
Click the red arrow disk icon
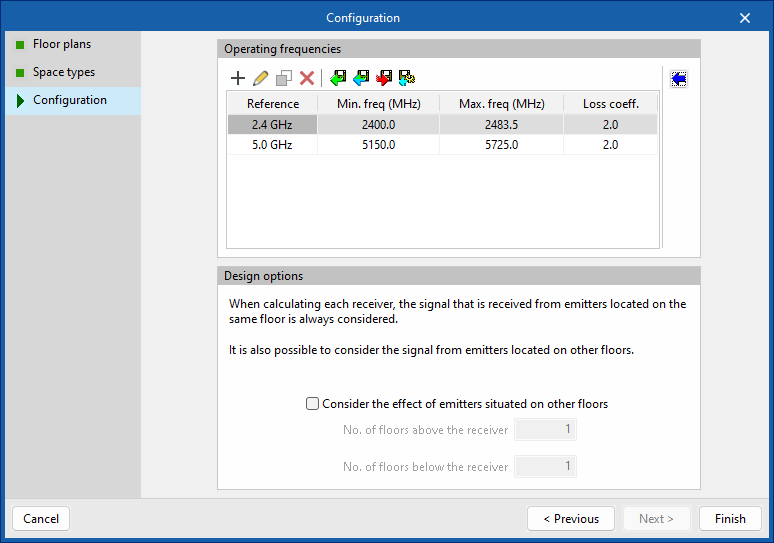[384, 78]
